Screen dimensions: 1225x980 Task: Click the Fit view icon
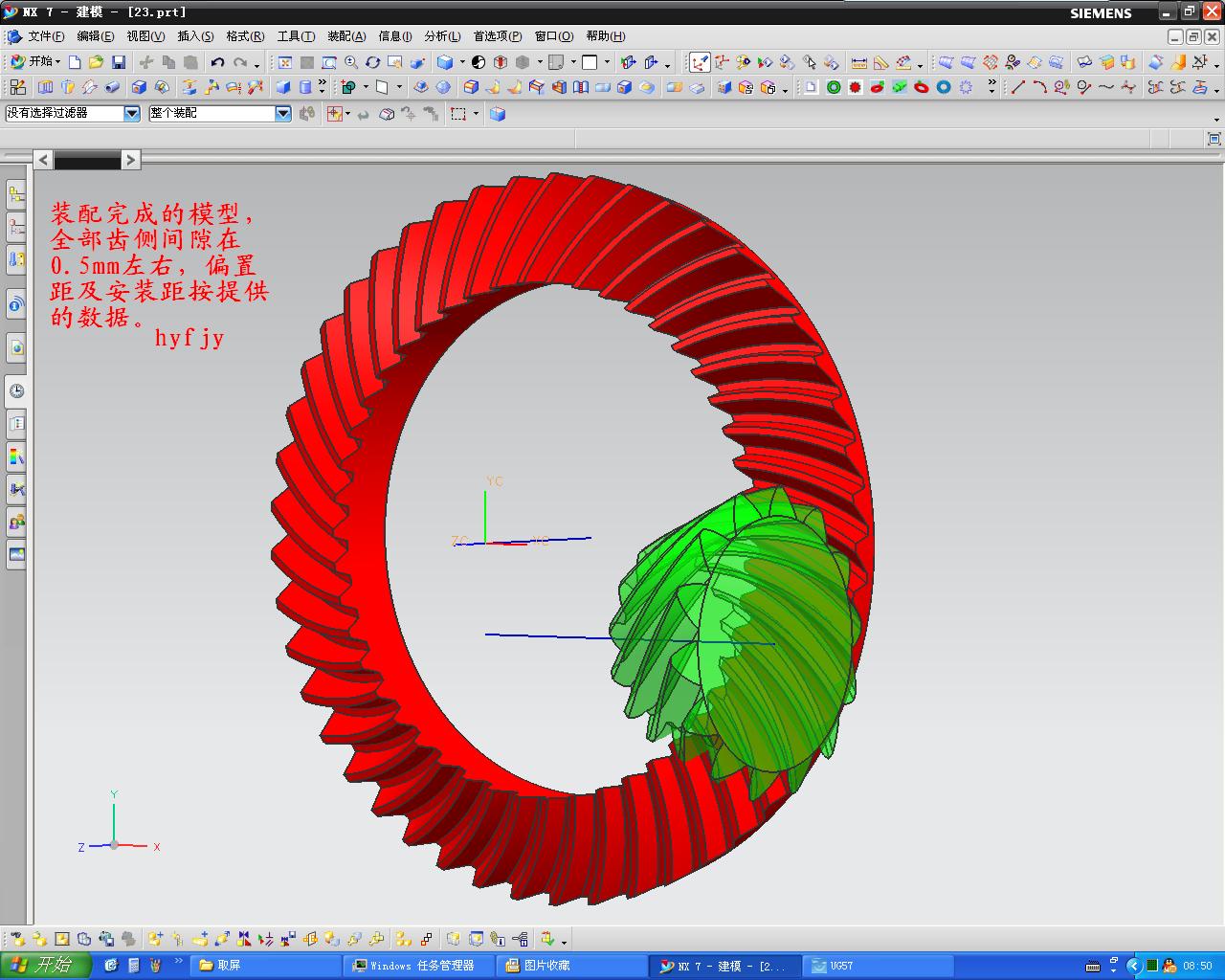click(284, 62)
